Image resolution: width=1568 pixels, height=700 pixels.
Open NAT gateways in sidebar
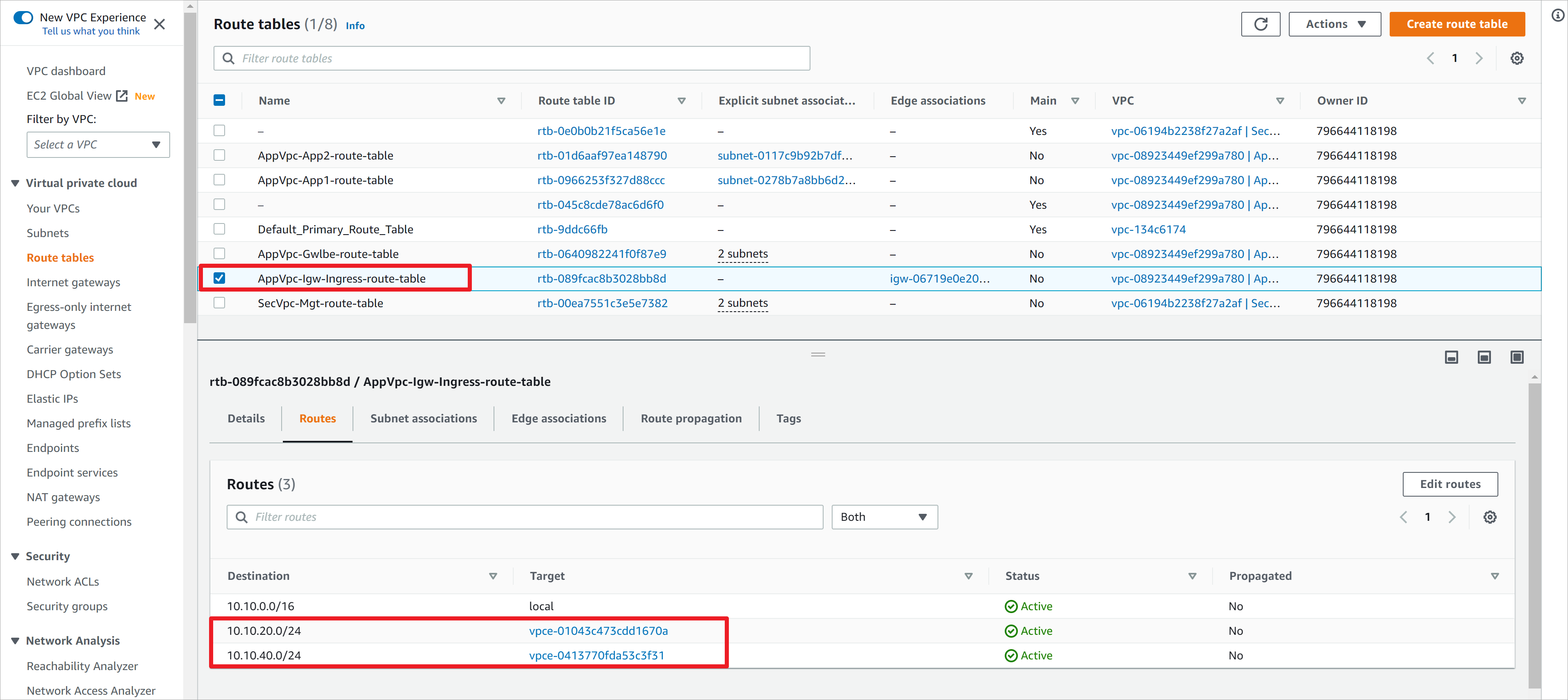click(63, 497)
